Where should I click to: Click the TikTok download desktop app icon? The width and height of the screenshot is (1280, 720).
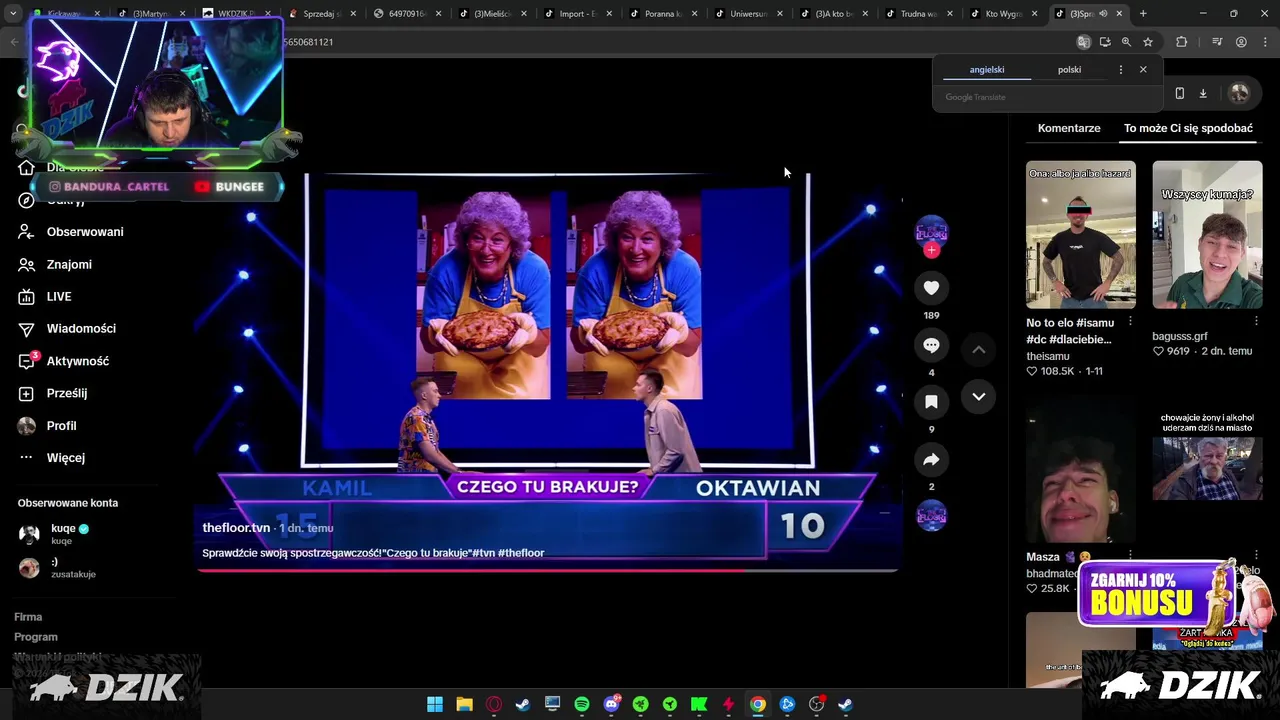pyautogui.click(x=1203, y=93)
